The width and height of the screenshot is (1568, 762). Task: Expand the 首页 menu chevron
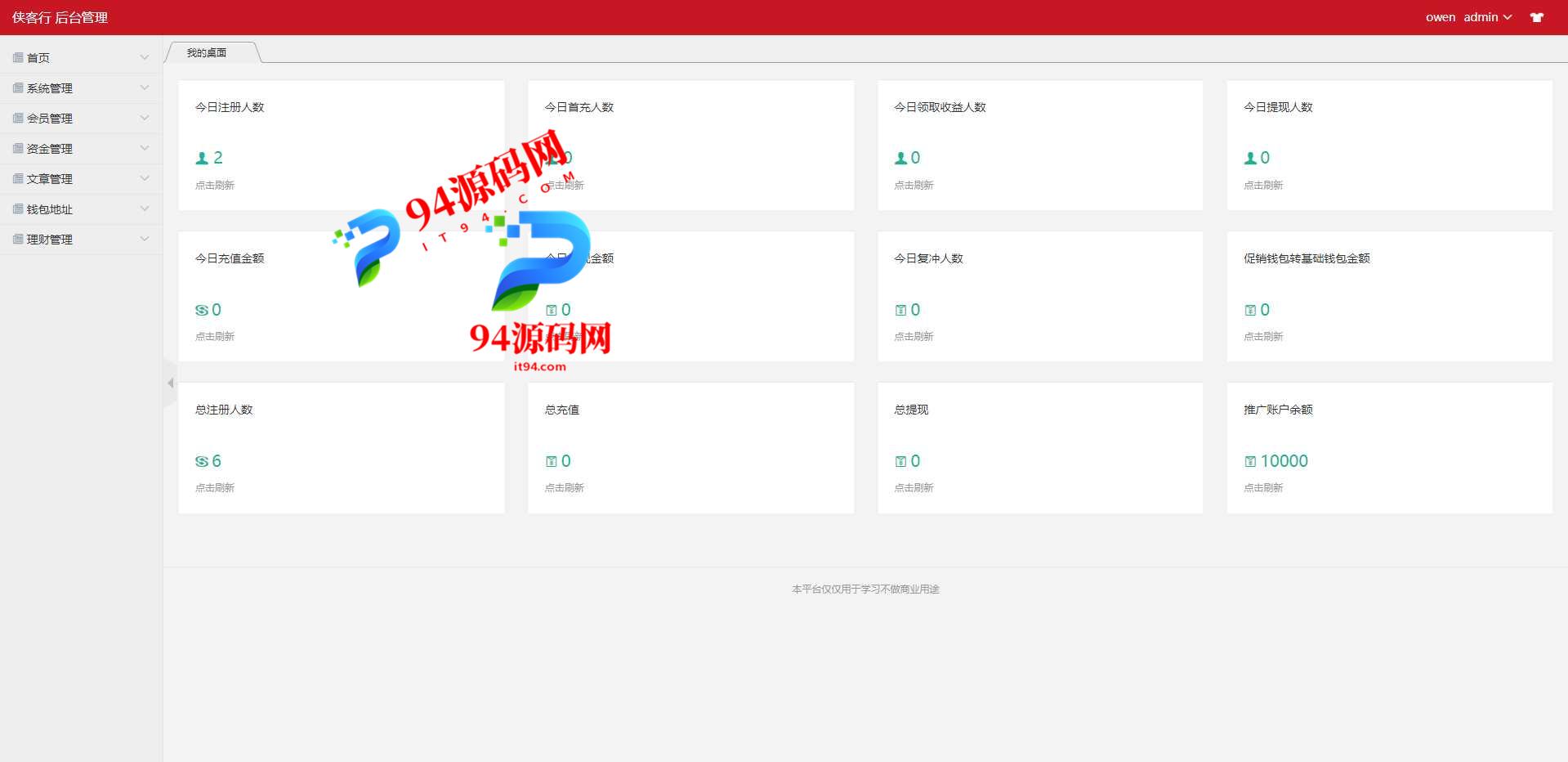[145, 57]
